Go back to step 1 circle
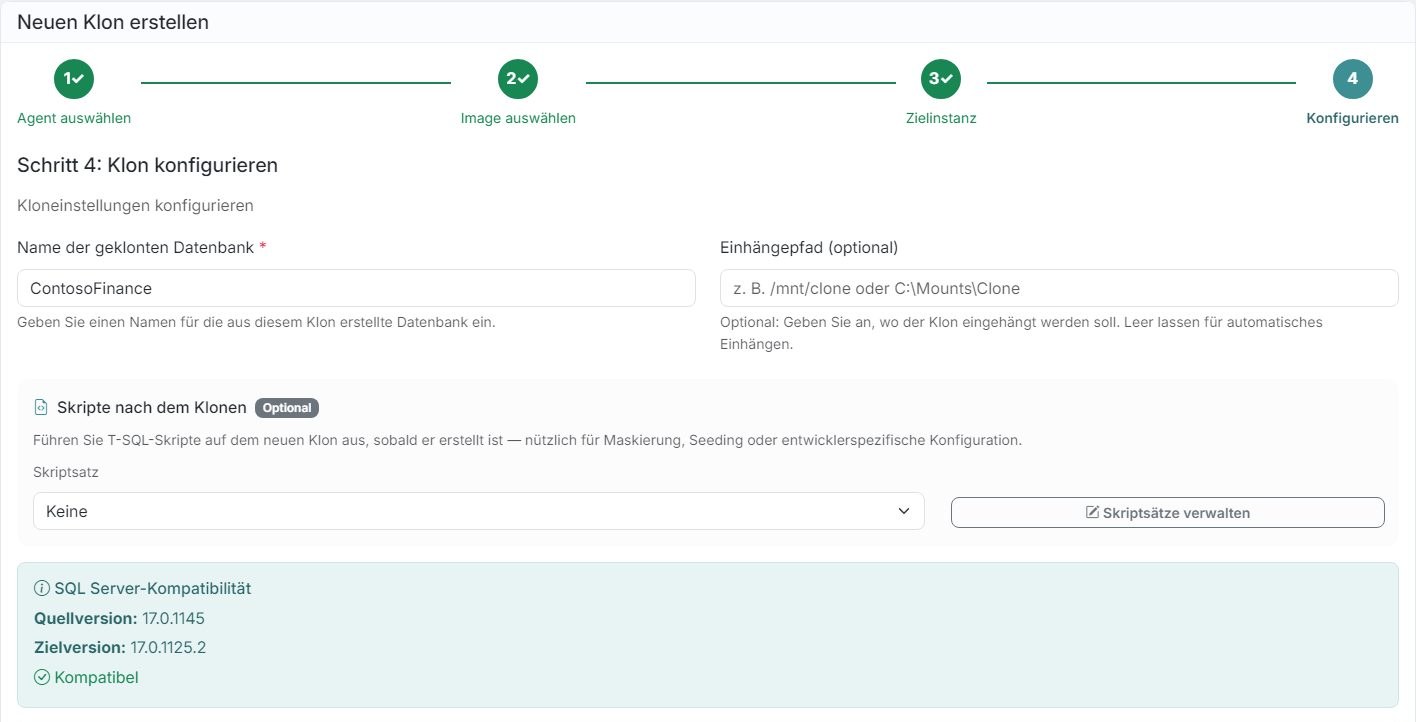1416x722 pixels. (74, 79)
